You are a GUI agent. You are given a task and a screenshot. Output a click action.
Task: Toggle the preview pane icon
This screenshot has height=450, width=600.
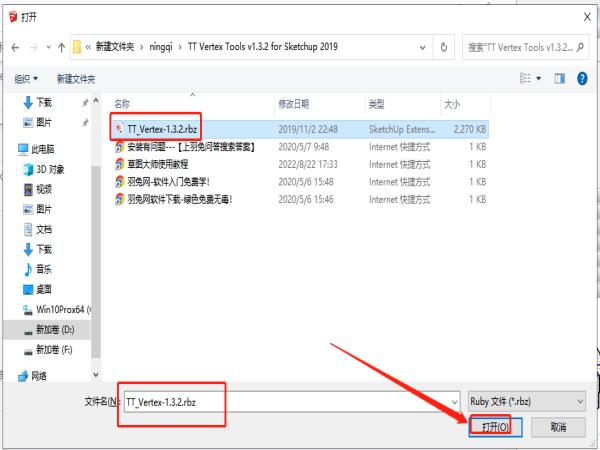(559, 78)
